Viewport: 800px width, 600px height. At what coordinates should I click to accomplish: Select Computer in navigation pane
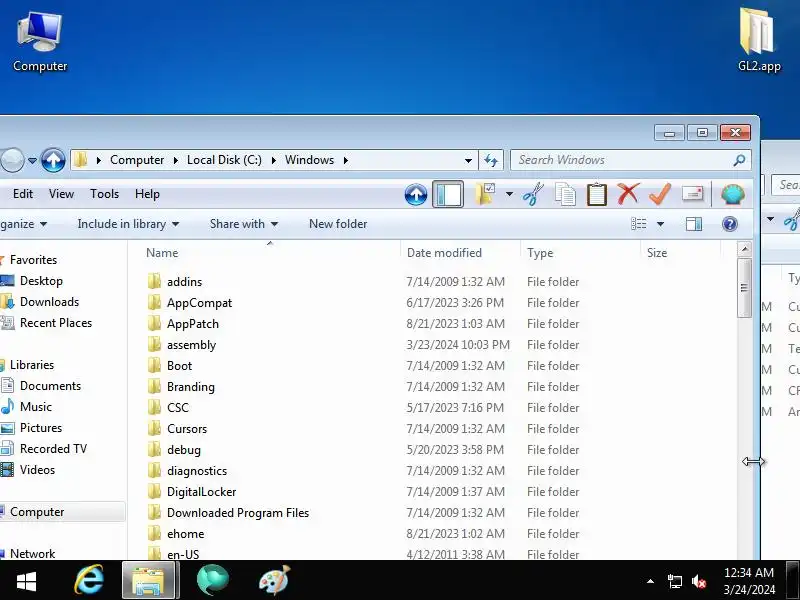coord(37,512)
